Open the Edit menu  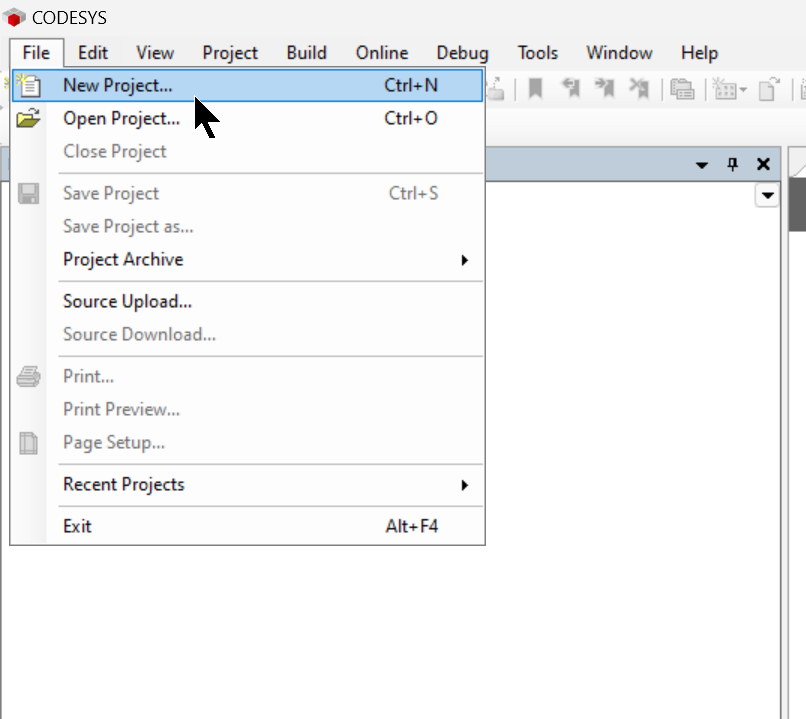pyautogui.click(x=93, y=53)
